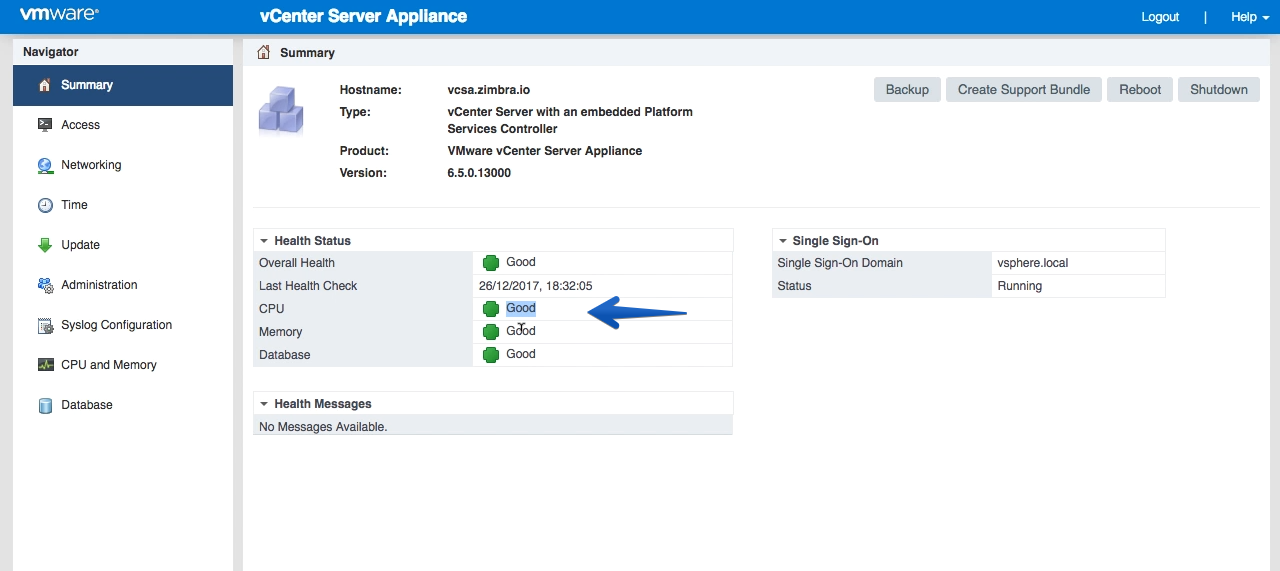The width and height of the screenshot is (1280, 571).
Task: Open the Help dropdown menu
Action: coord(1250,17)
